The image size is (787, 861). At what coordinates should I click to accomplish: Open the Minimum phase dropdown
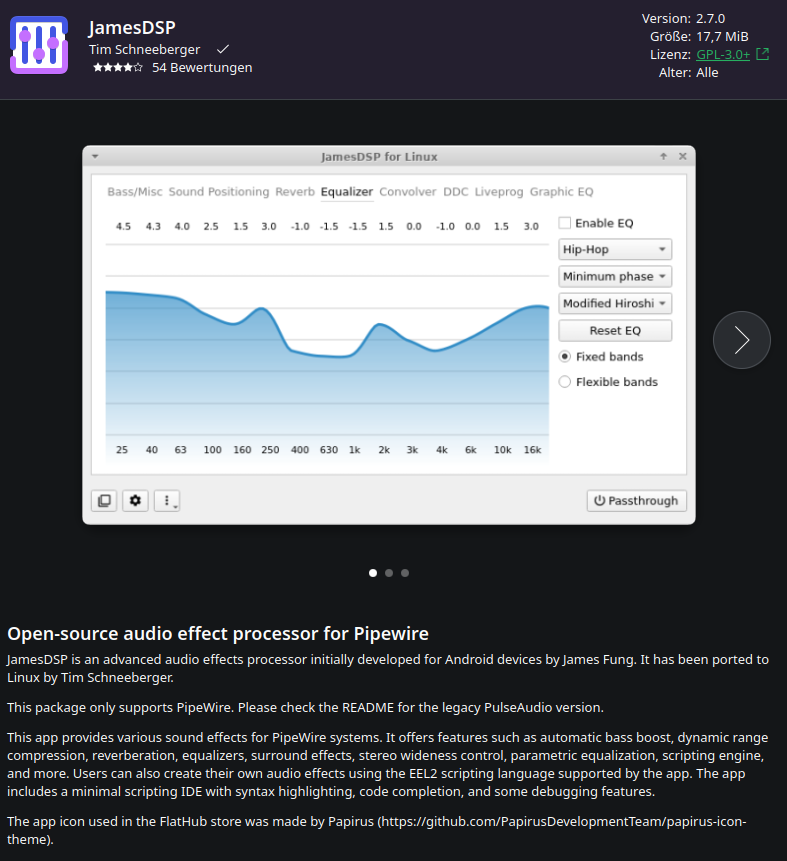click(615, 276)
